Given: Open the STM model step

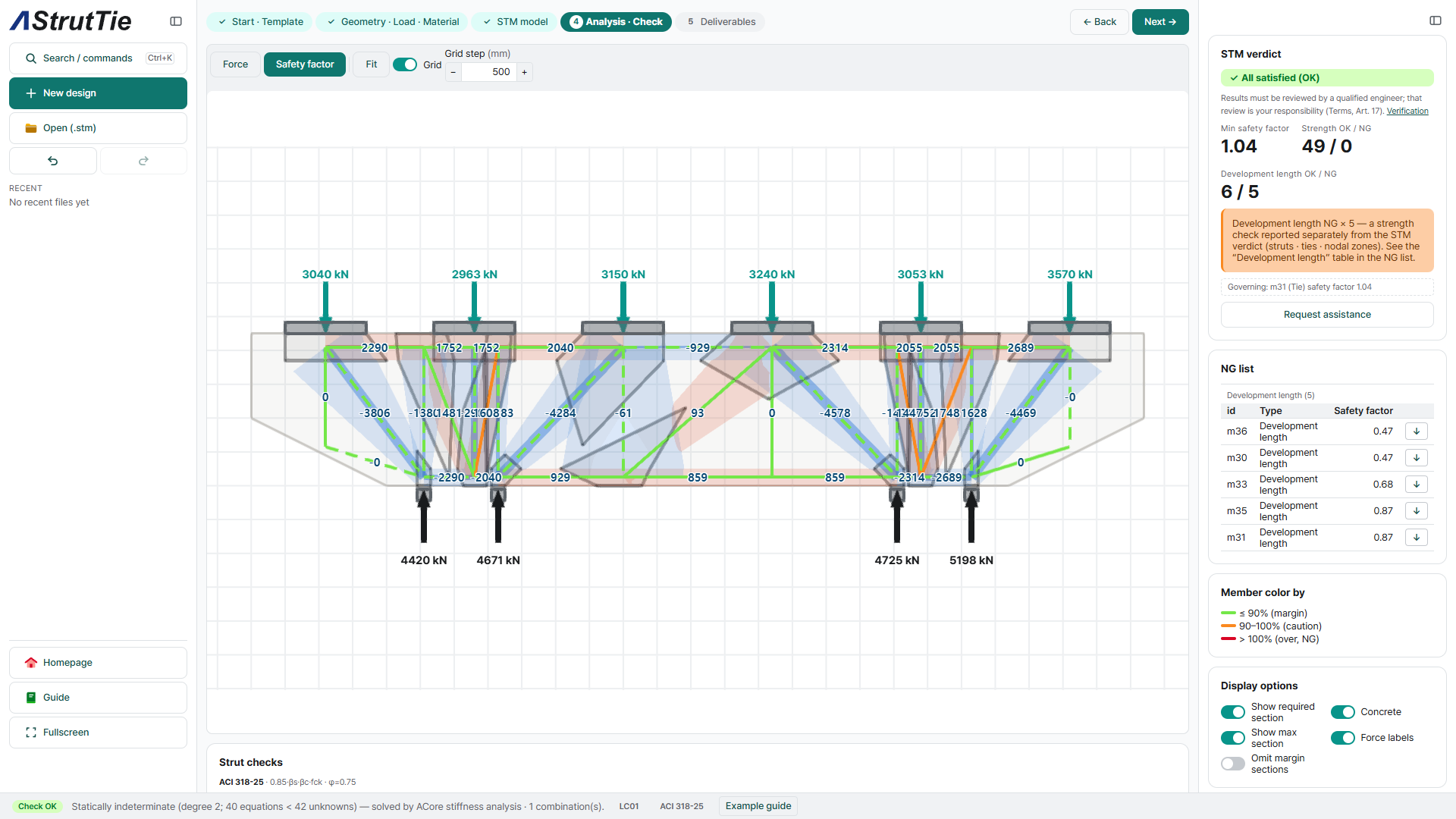Looking at the screenshot, I should point(515,22).
